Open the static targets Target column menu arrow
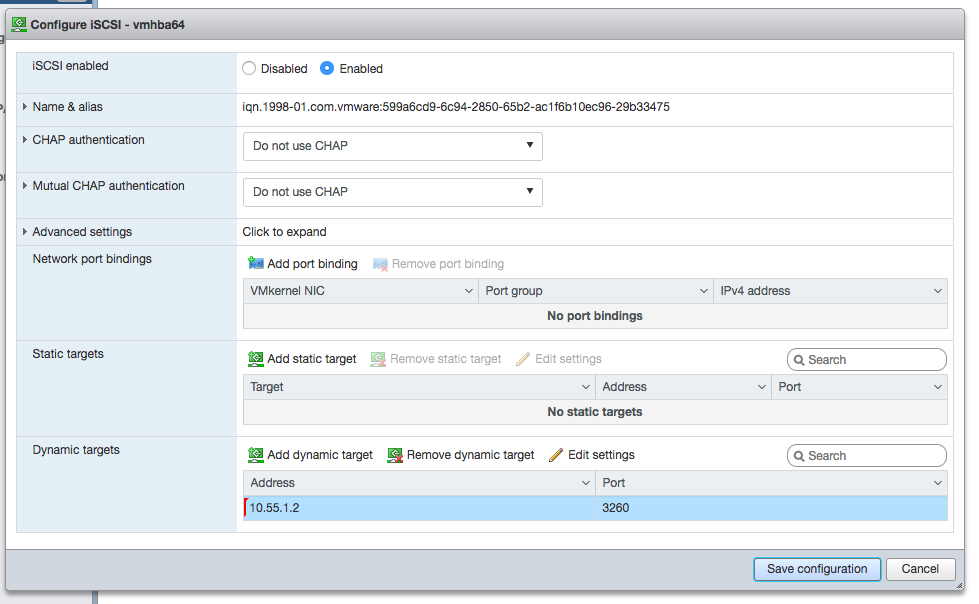The width and height of the screenshot is (979, 604). pyautogui.click(x=586, y=387)
